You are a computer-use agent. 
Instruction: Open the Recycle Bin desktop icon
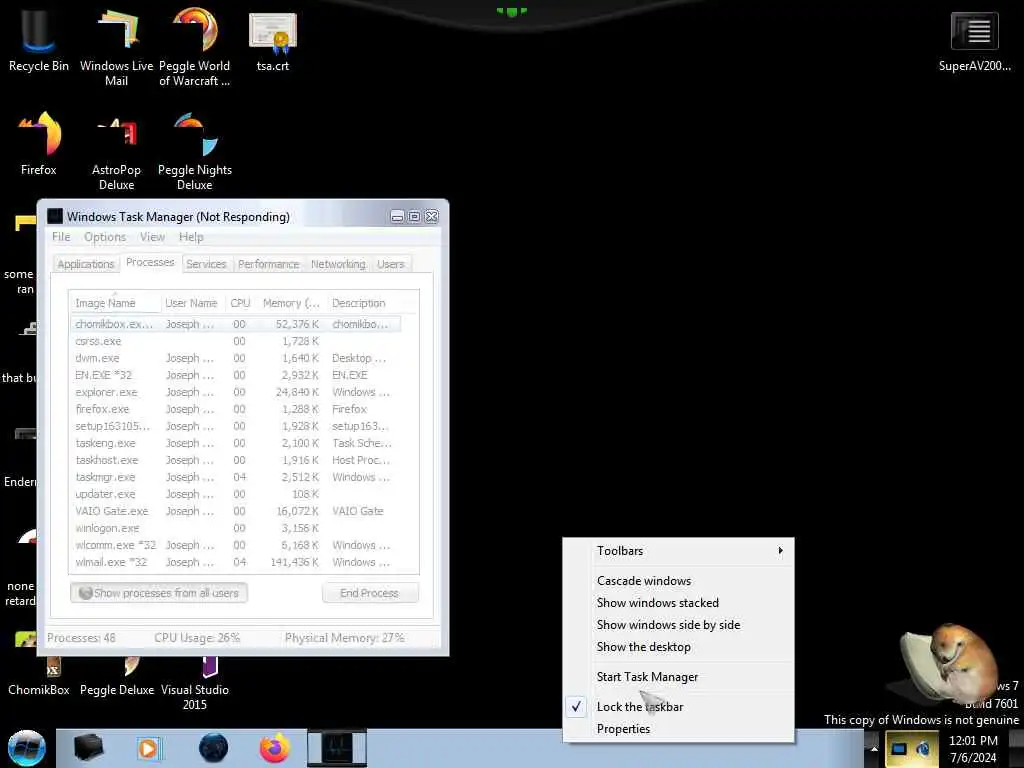pos(39,40)
